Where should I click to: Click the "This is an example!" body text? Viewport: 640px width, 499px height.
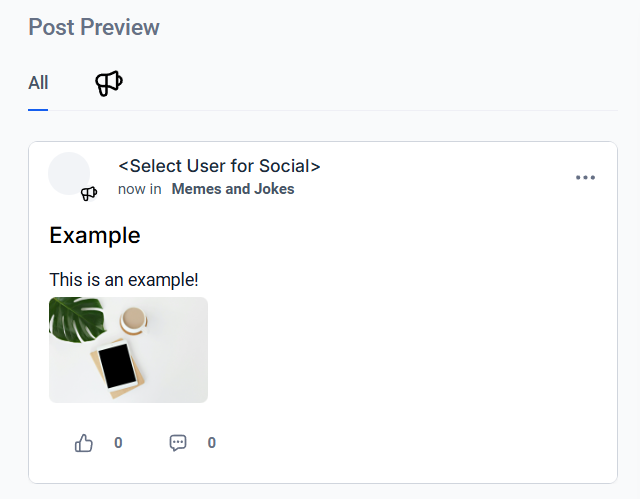click(x=124, y=280)
